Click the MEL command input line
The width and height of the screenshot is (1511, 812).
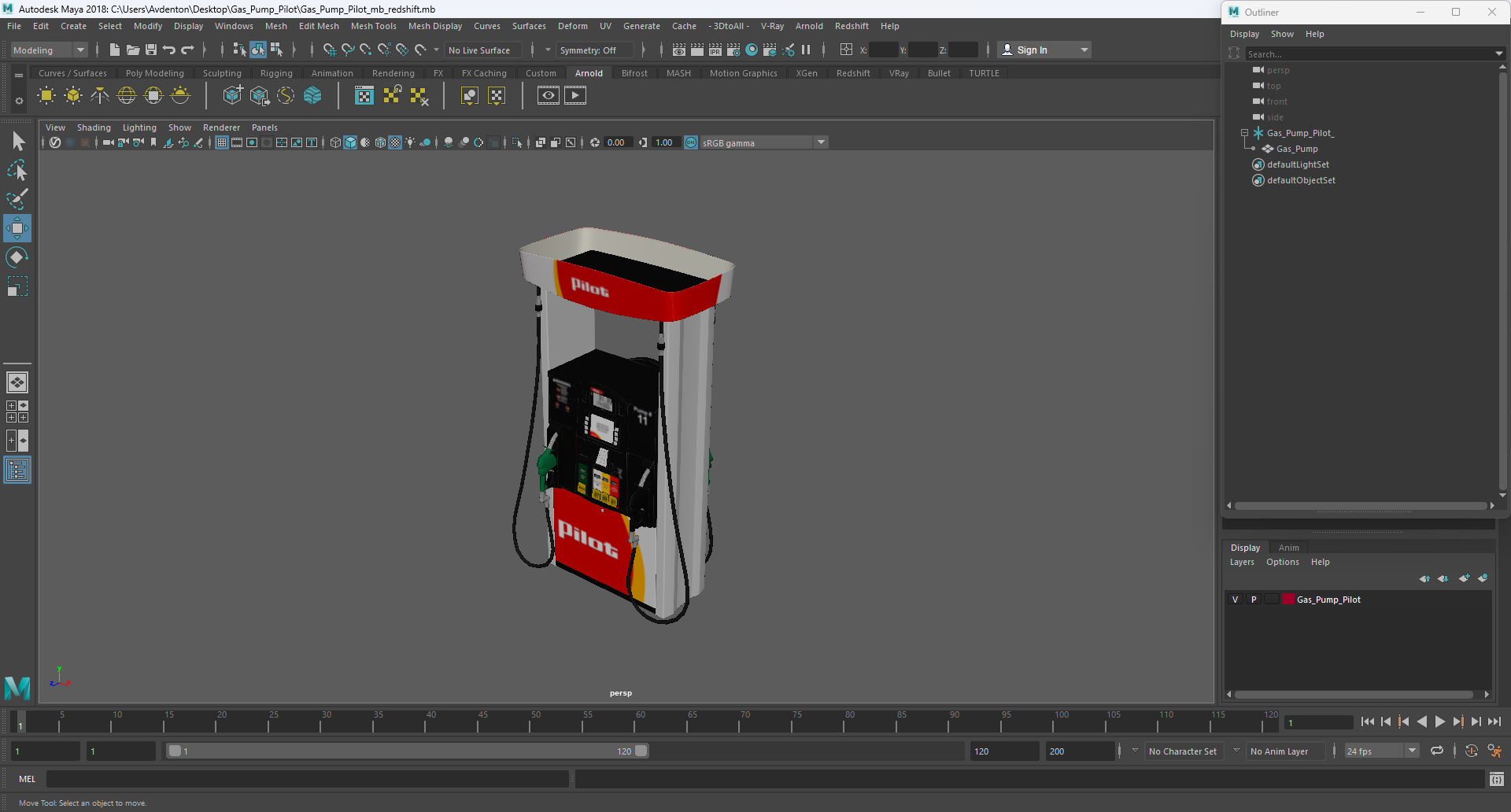(x=307, y=779)
